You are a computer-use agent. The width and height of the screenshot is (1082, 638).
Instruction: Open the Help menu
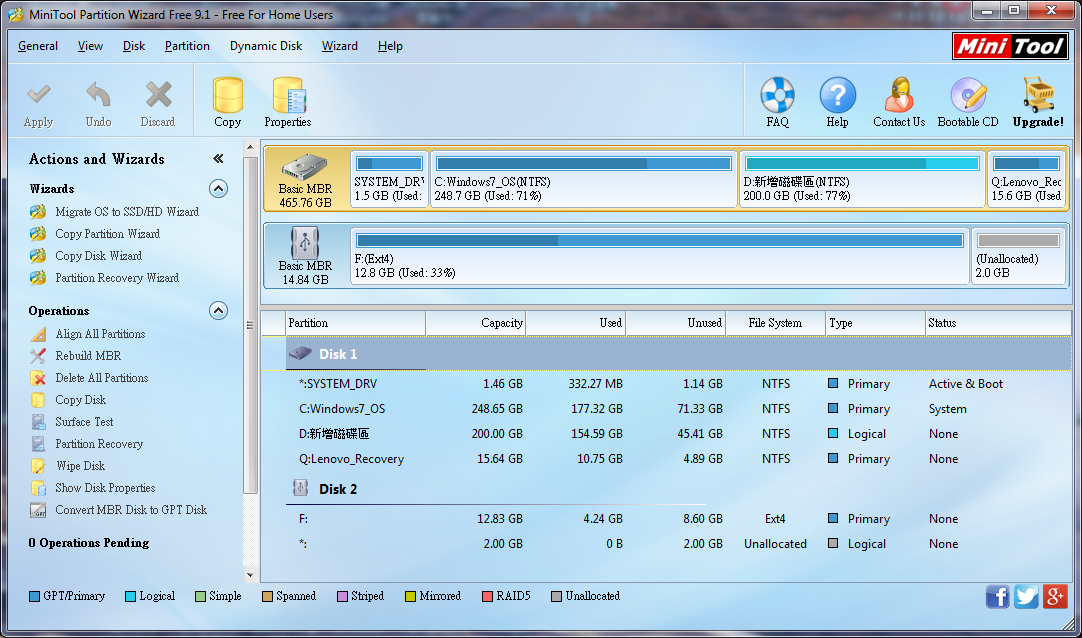tap(390, 46)
